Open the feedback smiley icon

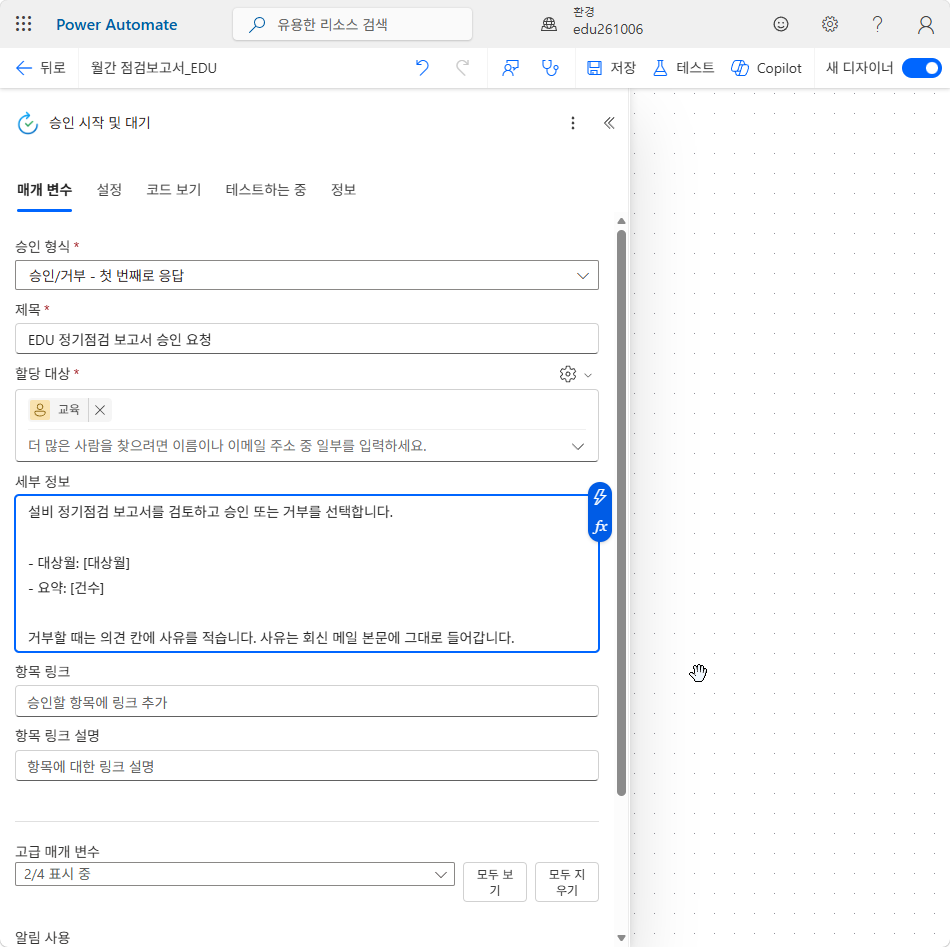(x=781, y=24)
